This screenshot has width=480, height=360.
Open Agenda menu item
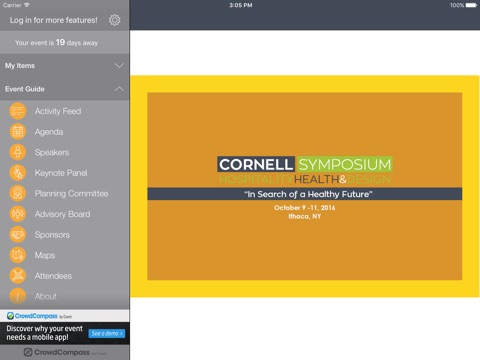point(65,132)
